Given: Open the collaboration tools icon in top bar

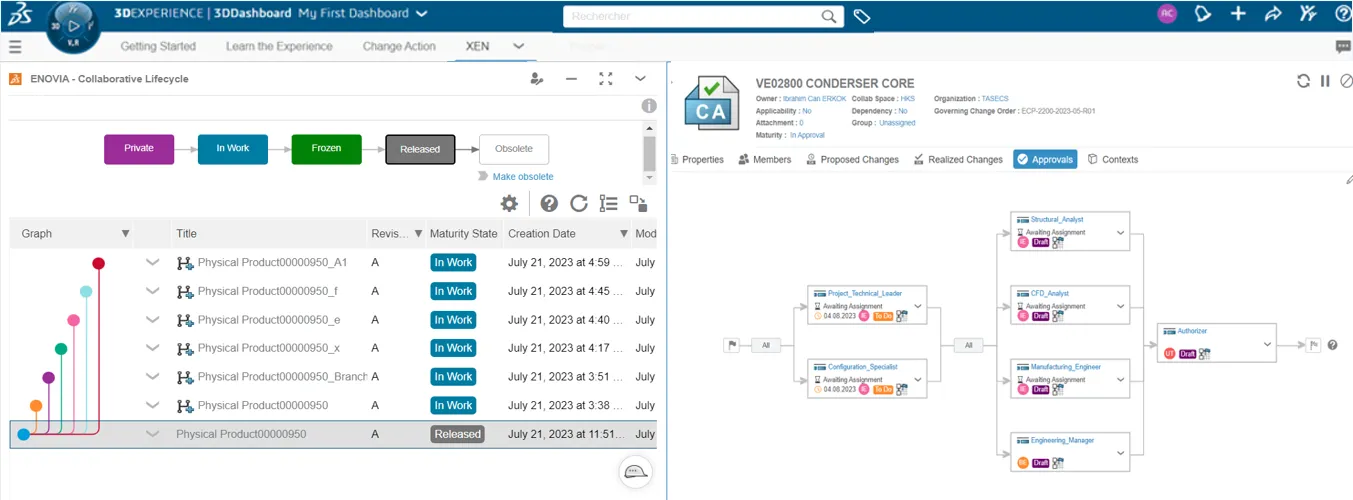Looking at the screenshot, I should tap(1307, 14).
